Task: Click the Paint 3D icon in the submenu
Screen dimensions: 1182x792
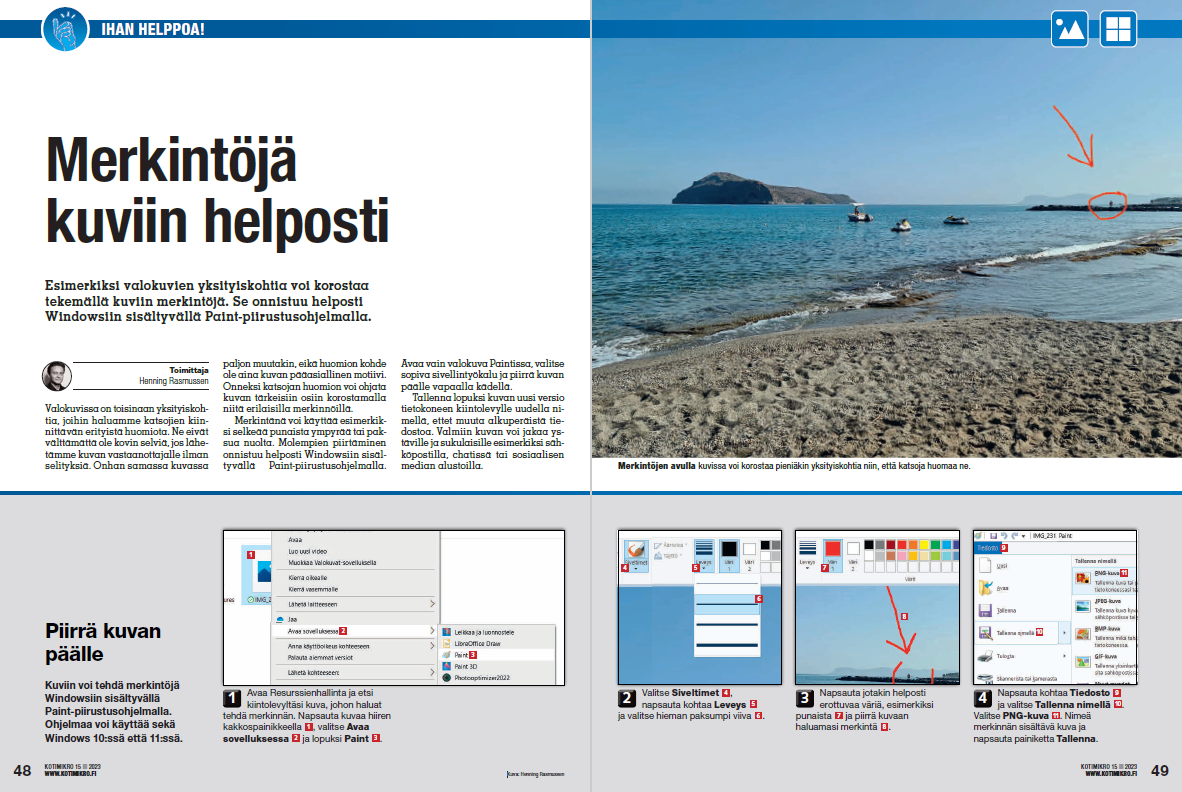Action: (447, 666)
